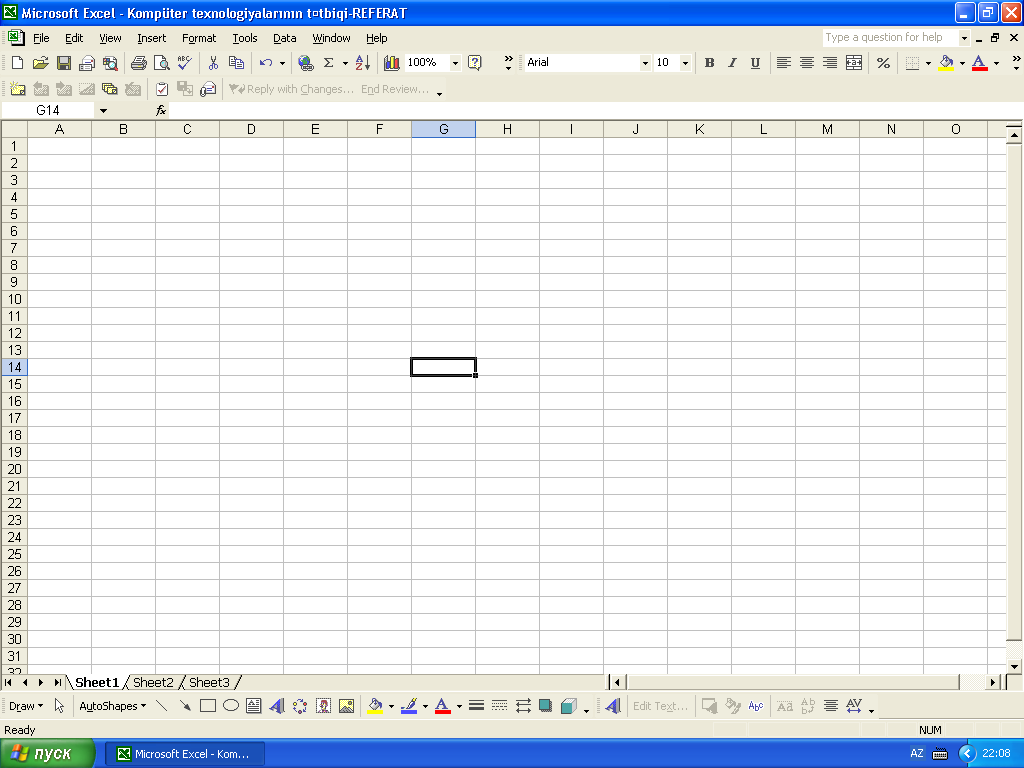Toggle Merge and Center

point(854,63)
